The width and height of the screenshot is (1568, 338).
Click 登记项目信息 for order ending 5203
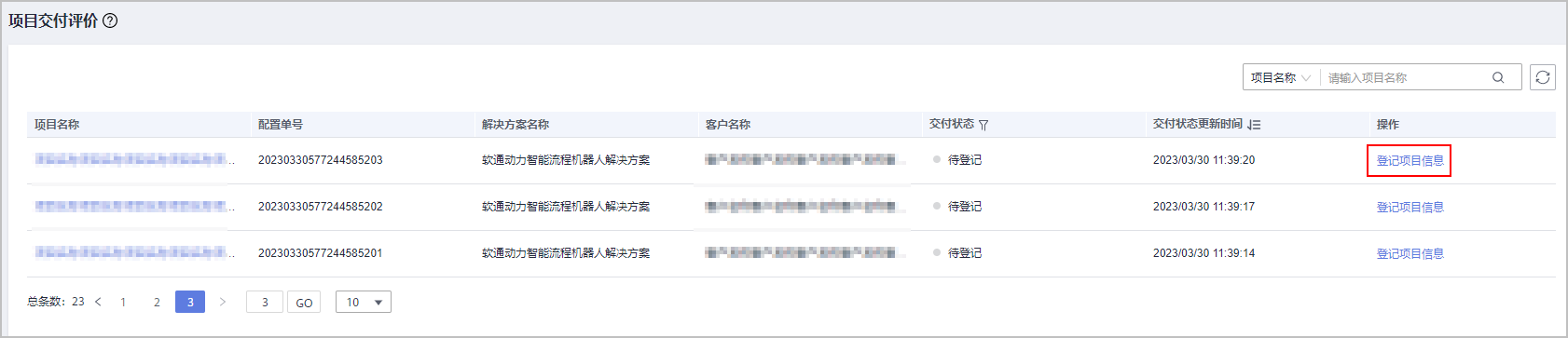coord(1410,160)
